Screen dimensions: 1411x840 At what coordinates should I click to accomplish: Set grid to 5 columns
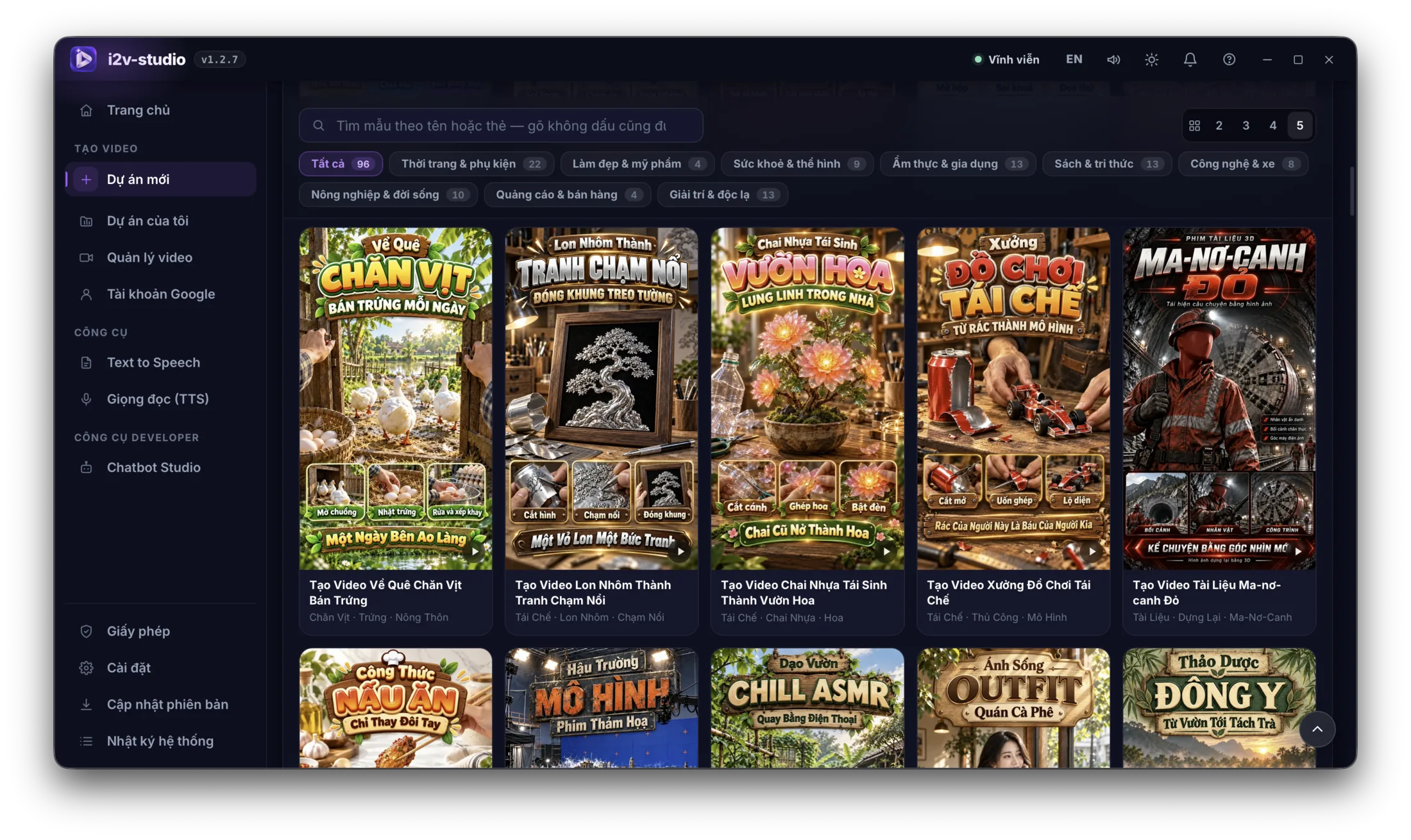click(1300, 126)
